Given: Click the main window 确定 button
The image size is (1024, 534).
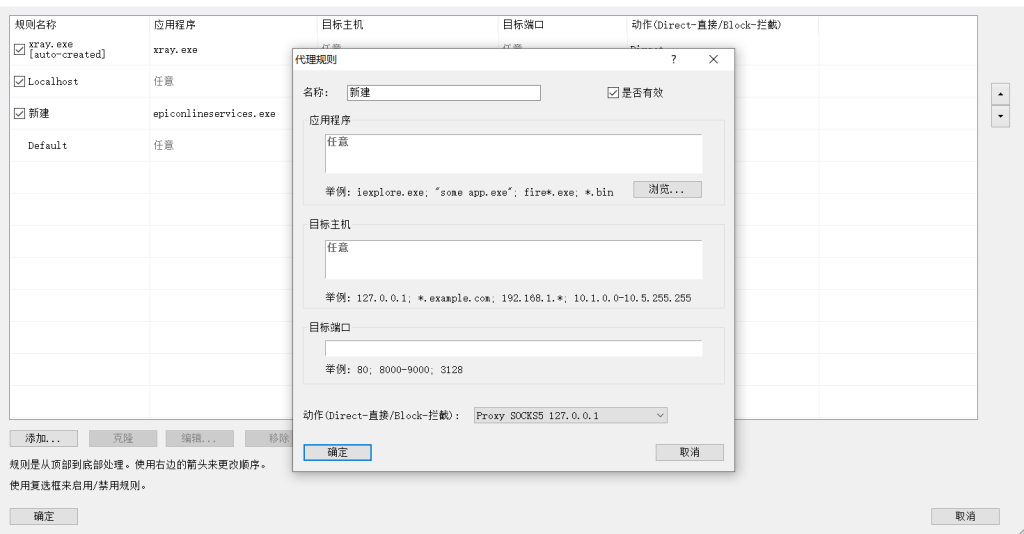Looking at the screenshot, I should [x=44, y=516].
